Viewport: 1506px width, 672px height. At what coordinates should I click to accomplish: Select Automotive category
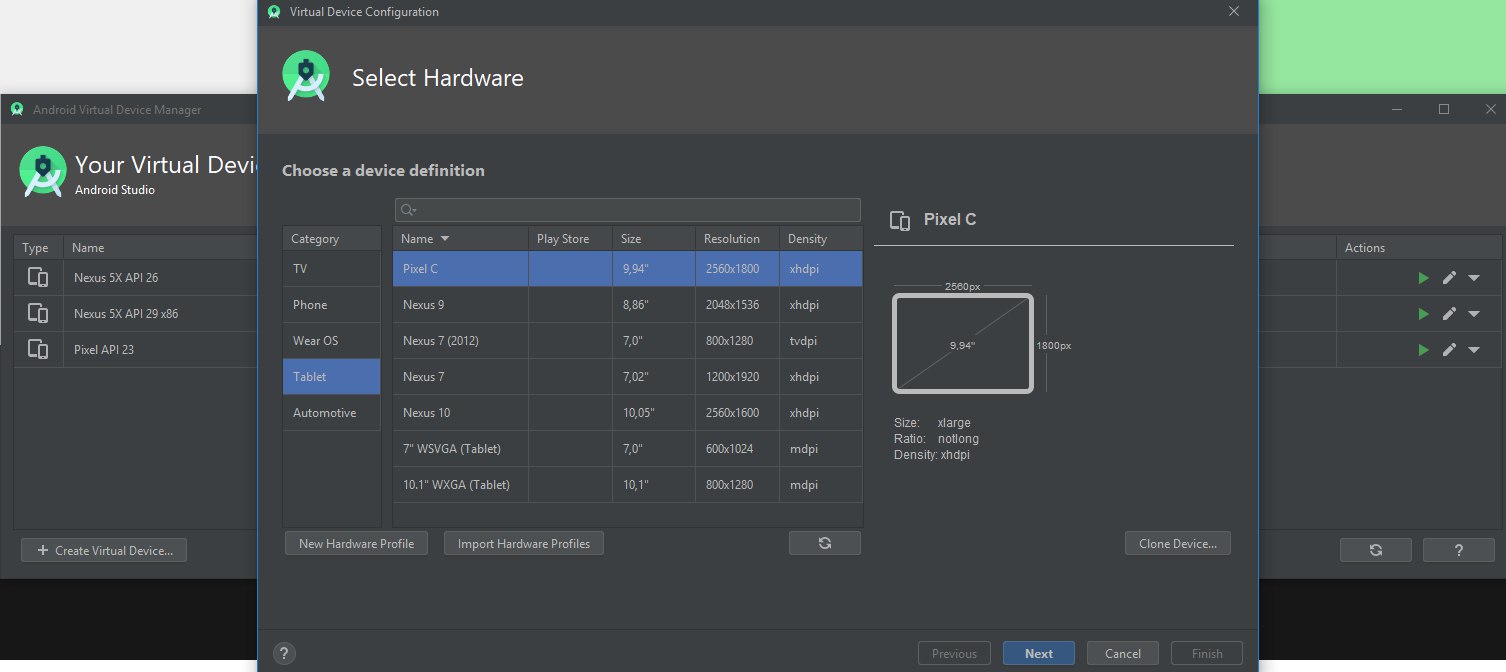click(332, 413)
